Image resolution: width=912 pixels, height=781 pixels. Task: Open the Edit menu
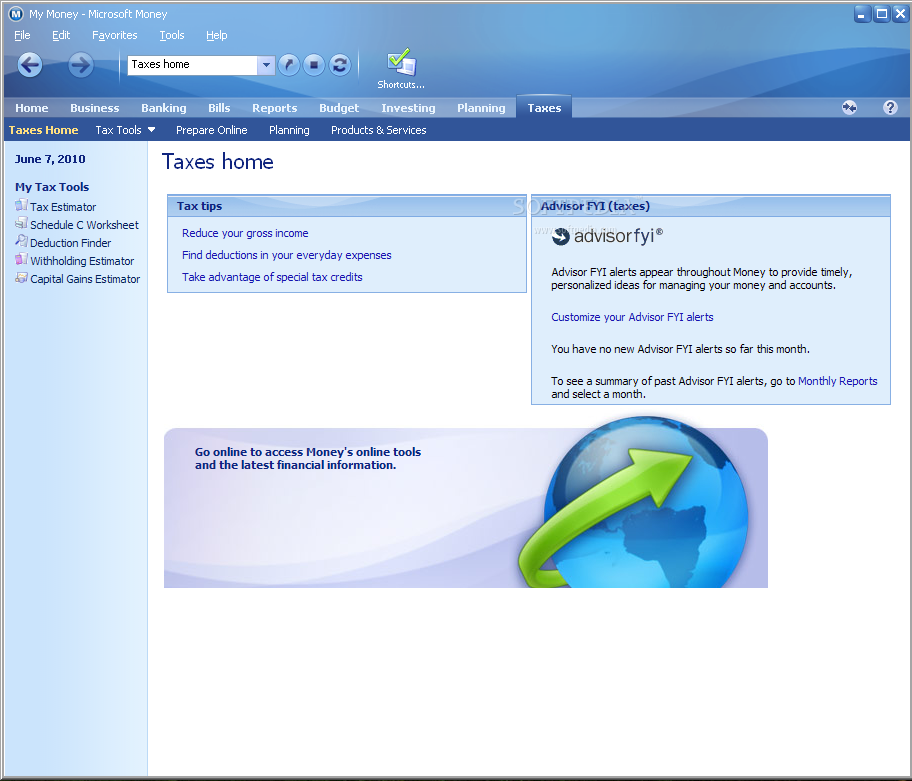click(61, 35)
